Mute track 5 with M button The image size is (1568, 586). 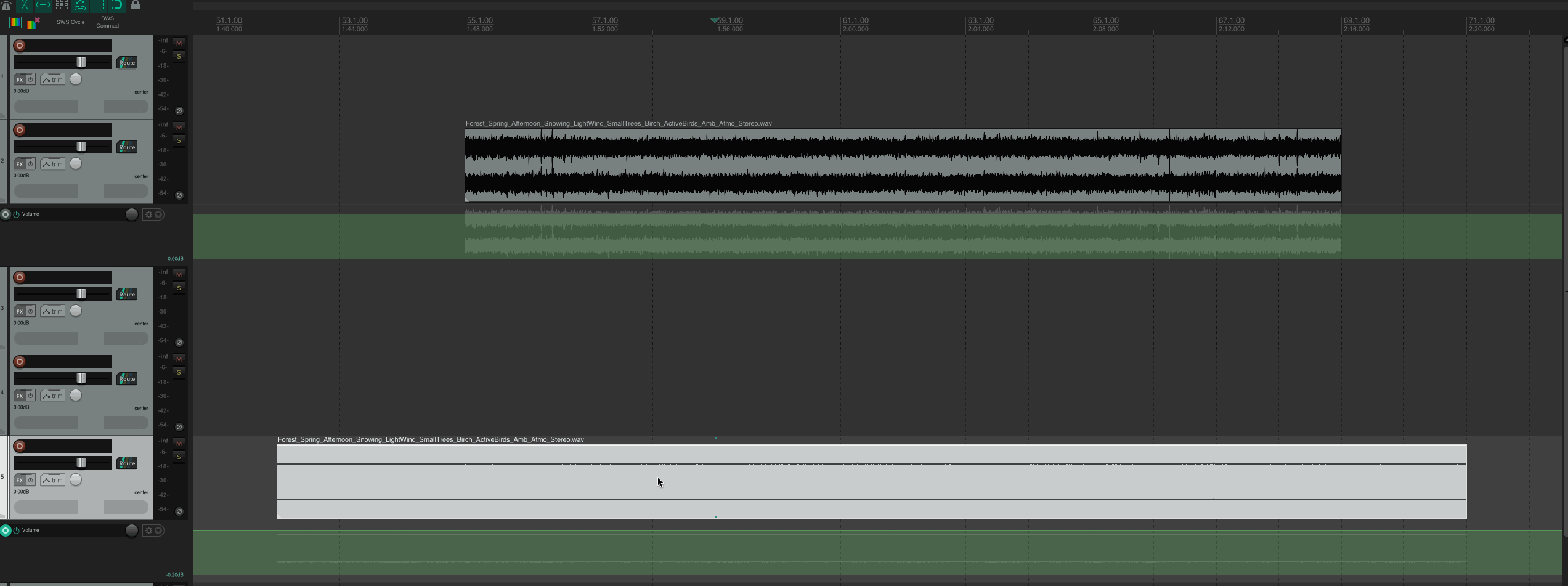179,444
